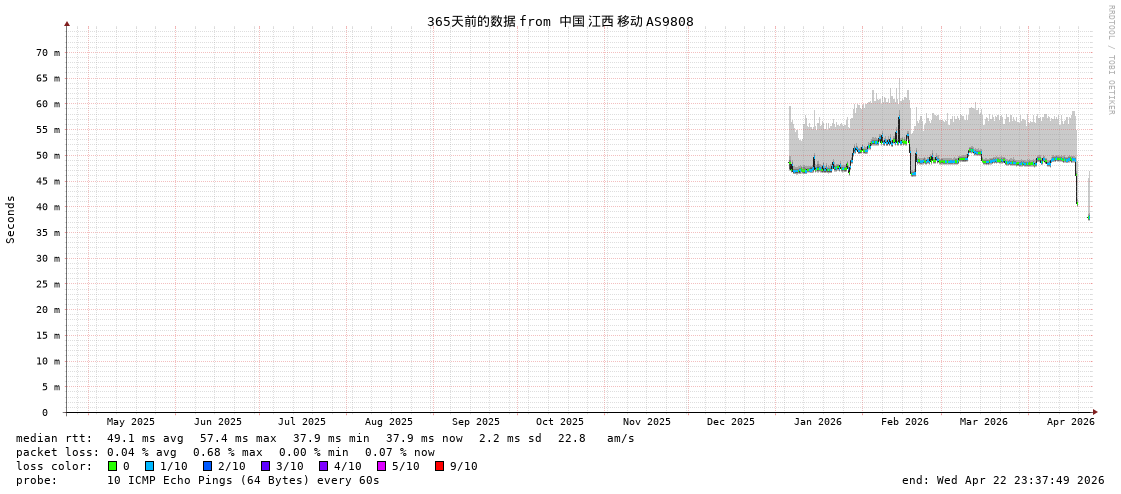Click the y-axis arrow tip at top
This screenshot has width=1121, height=494.
click(x=67, y=23)
